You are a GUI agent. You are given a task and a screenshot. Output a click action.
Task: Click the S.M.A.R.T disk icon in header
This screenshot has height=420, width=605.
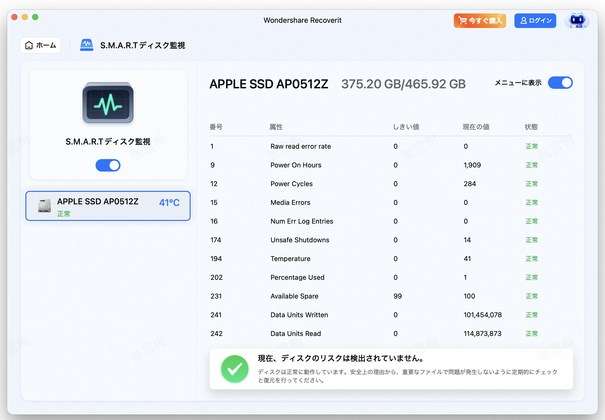[87, 46]
